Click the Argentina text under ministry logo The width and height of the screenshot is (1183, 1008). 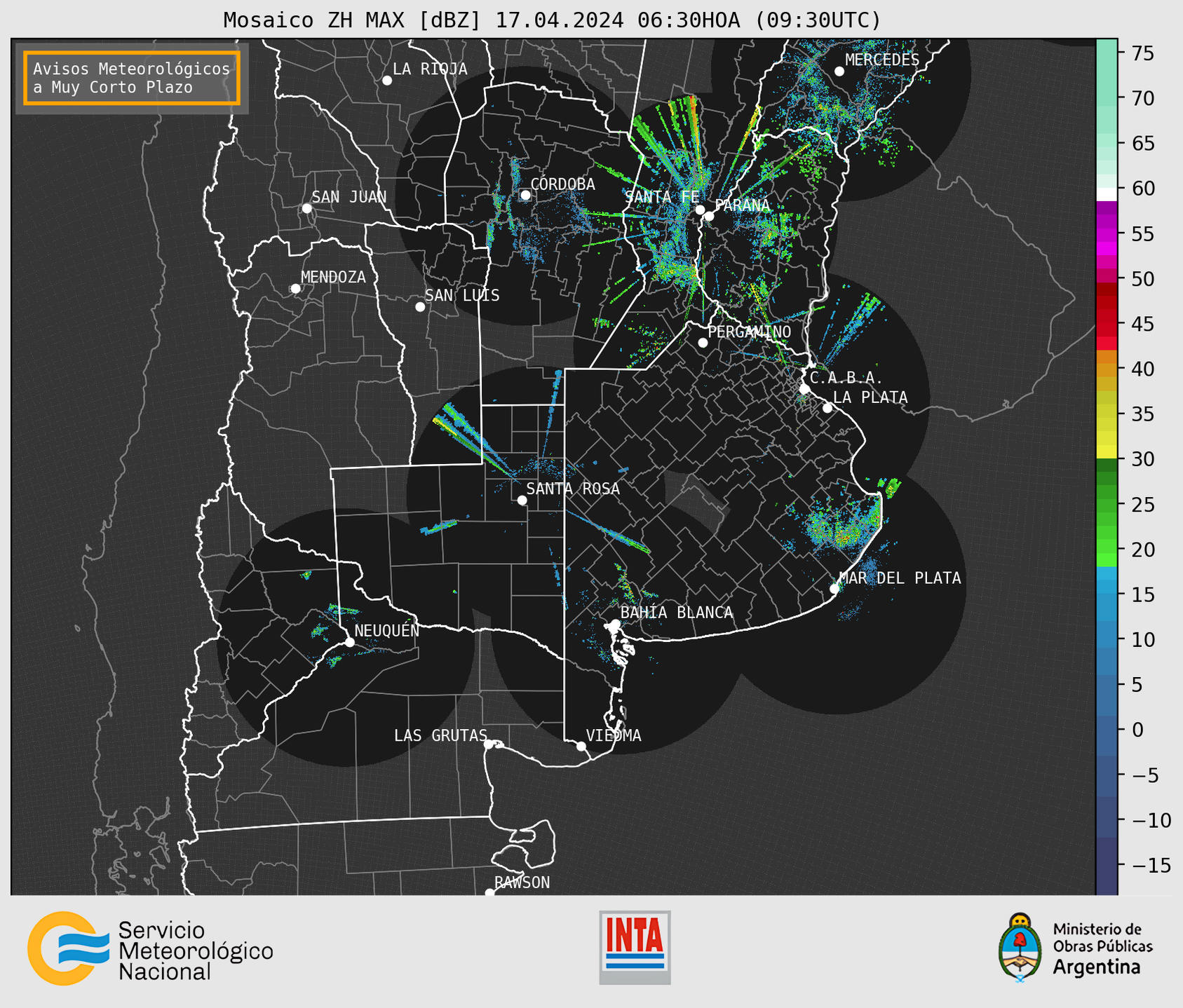[1096, 968]
